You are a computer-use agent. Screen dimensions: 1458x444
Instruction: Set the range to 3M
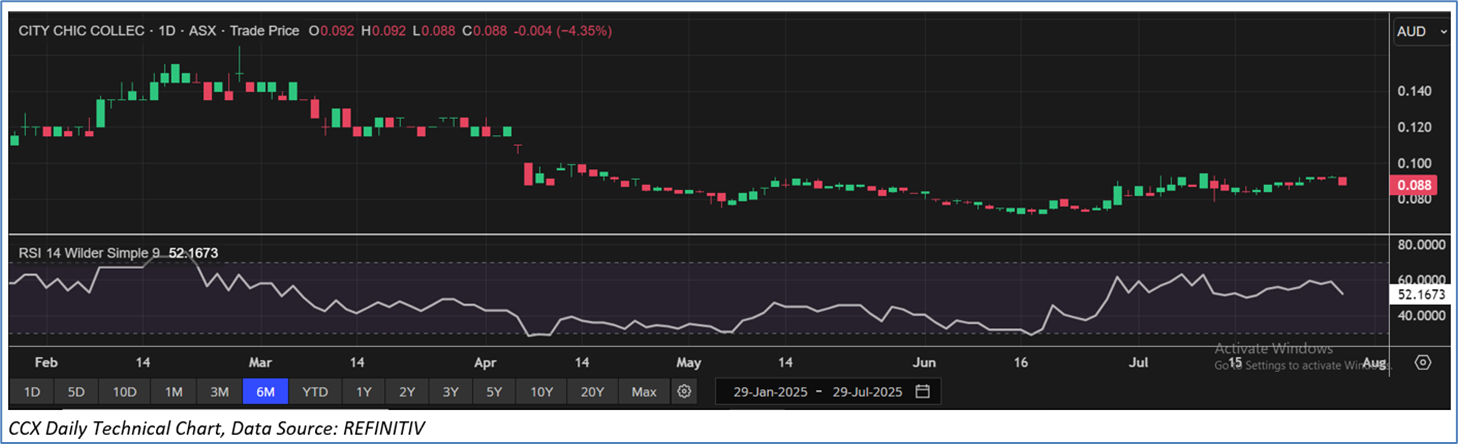[x=219, y=391]
